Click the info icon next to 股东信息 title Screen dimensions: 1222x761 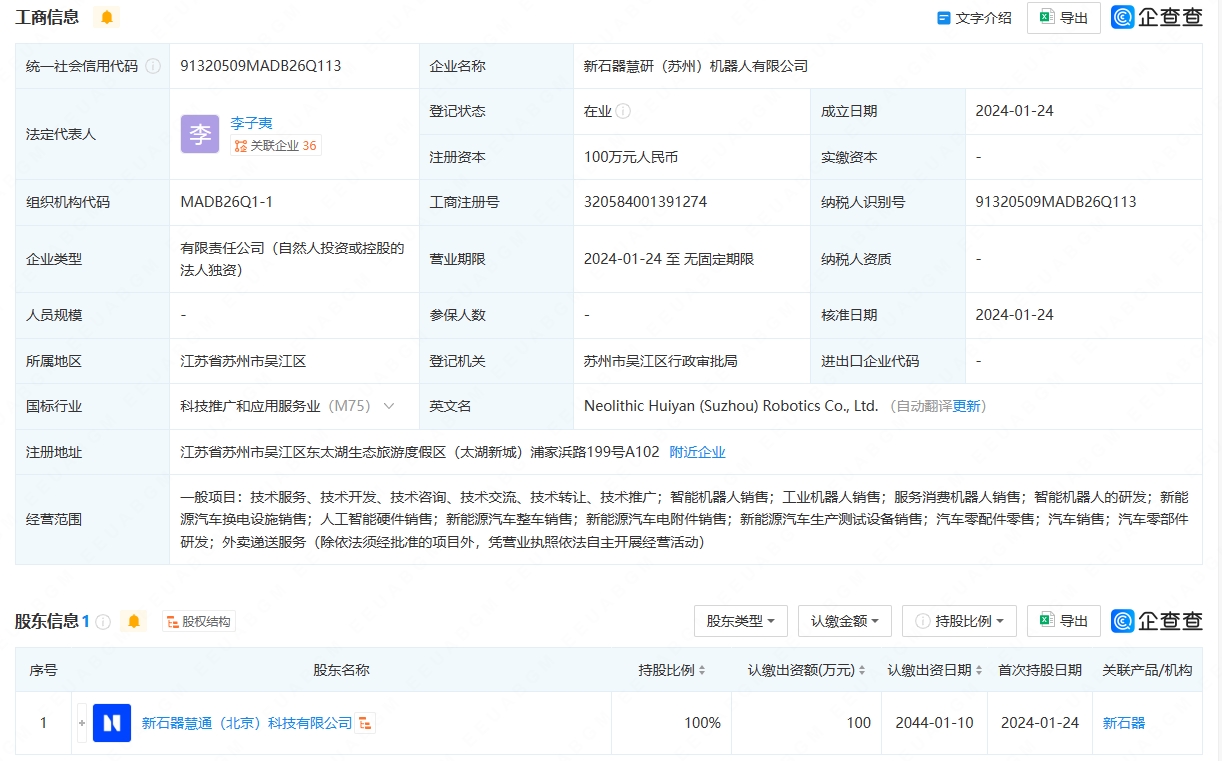pos(103,622)
